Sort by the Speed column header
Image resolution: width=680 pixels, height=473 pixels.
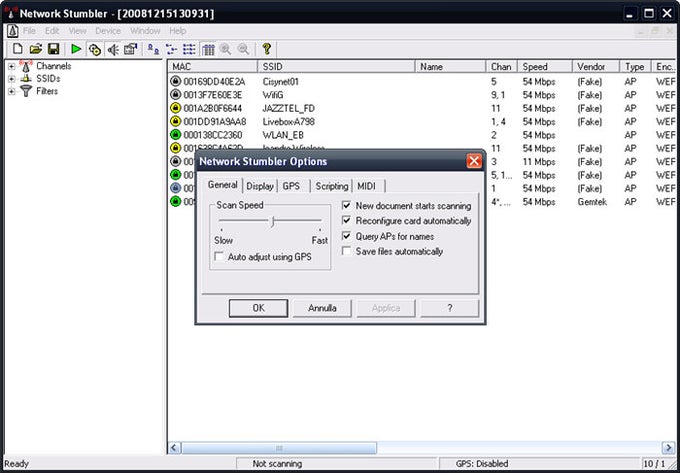pos(545,66)
